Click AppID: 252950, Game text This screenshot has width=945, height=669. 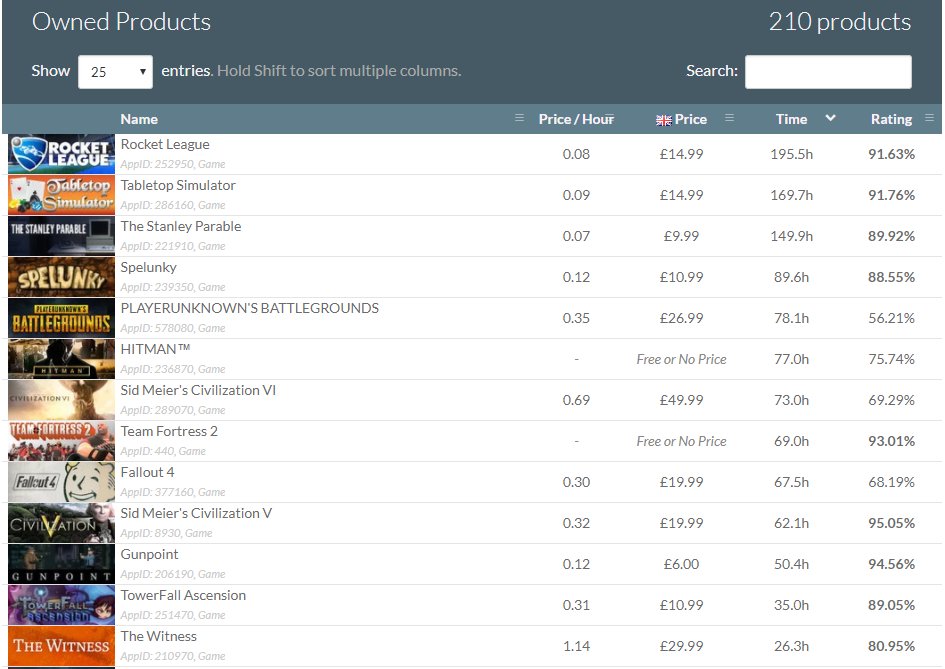pyautogui.click(x=172, y=164)
